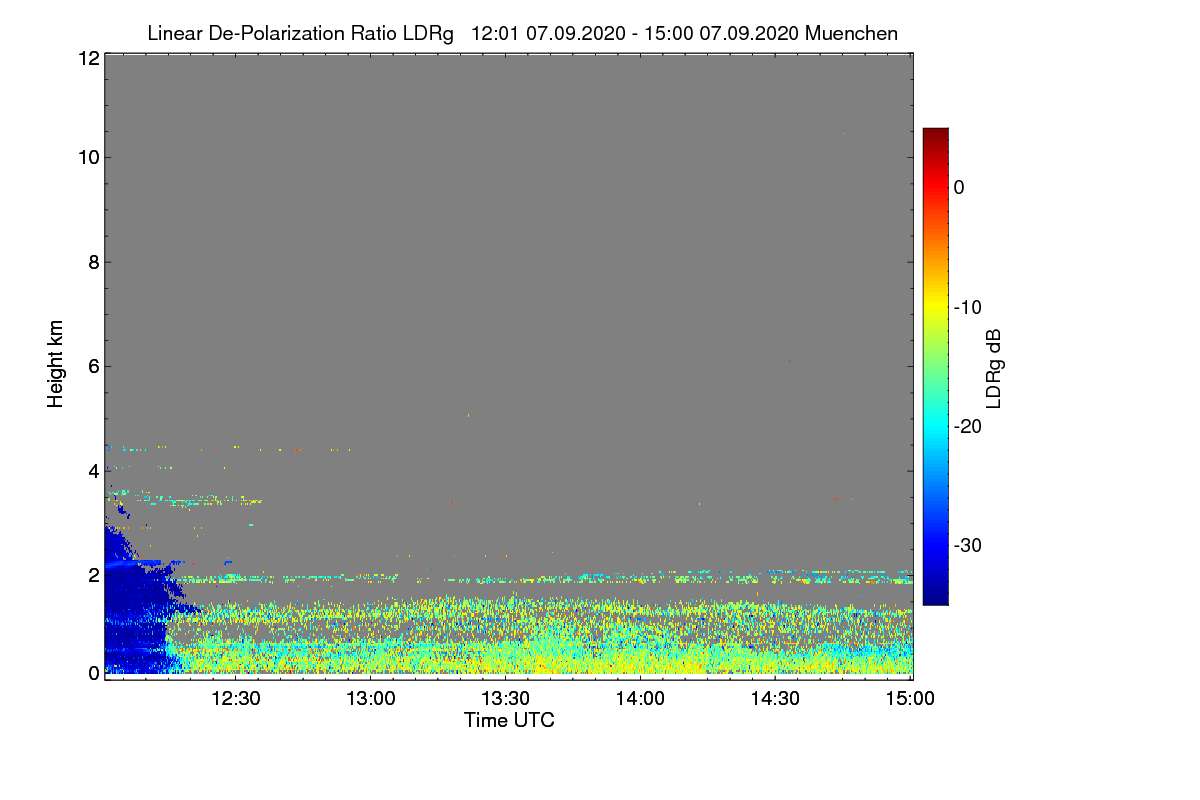Click the 8 km height tick label
This screenshot has width=1200, height=800.
click(91, 262)
